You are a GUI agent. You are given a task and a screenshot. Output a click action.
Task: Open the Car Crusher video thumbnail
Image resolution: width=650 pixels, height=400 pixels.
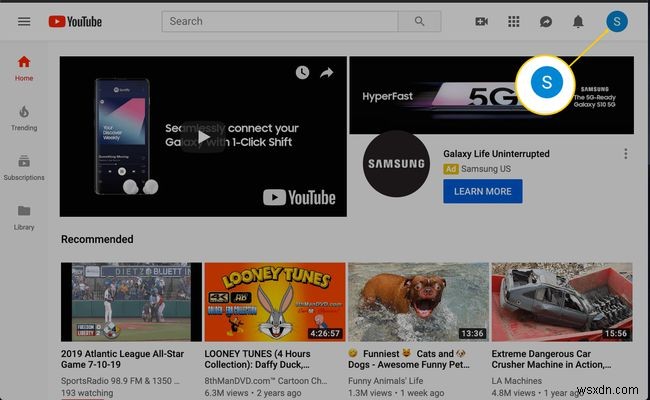coord(562,302)
